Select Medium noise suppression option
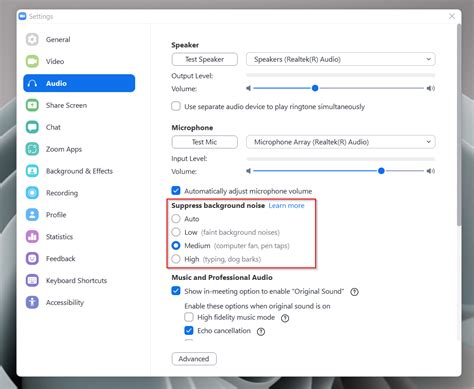Viewport: 474px width, 389px height. click(176, 246)
